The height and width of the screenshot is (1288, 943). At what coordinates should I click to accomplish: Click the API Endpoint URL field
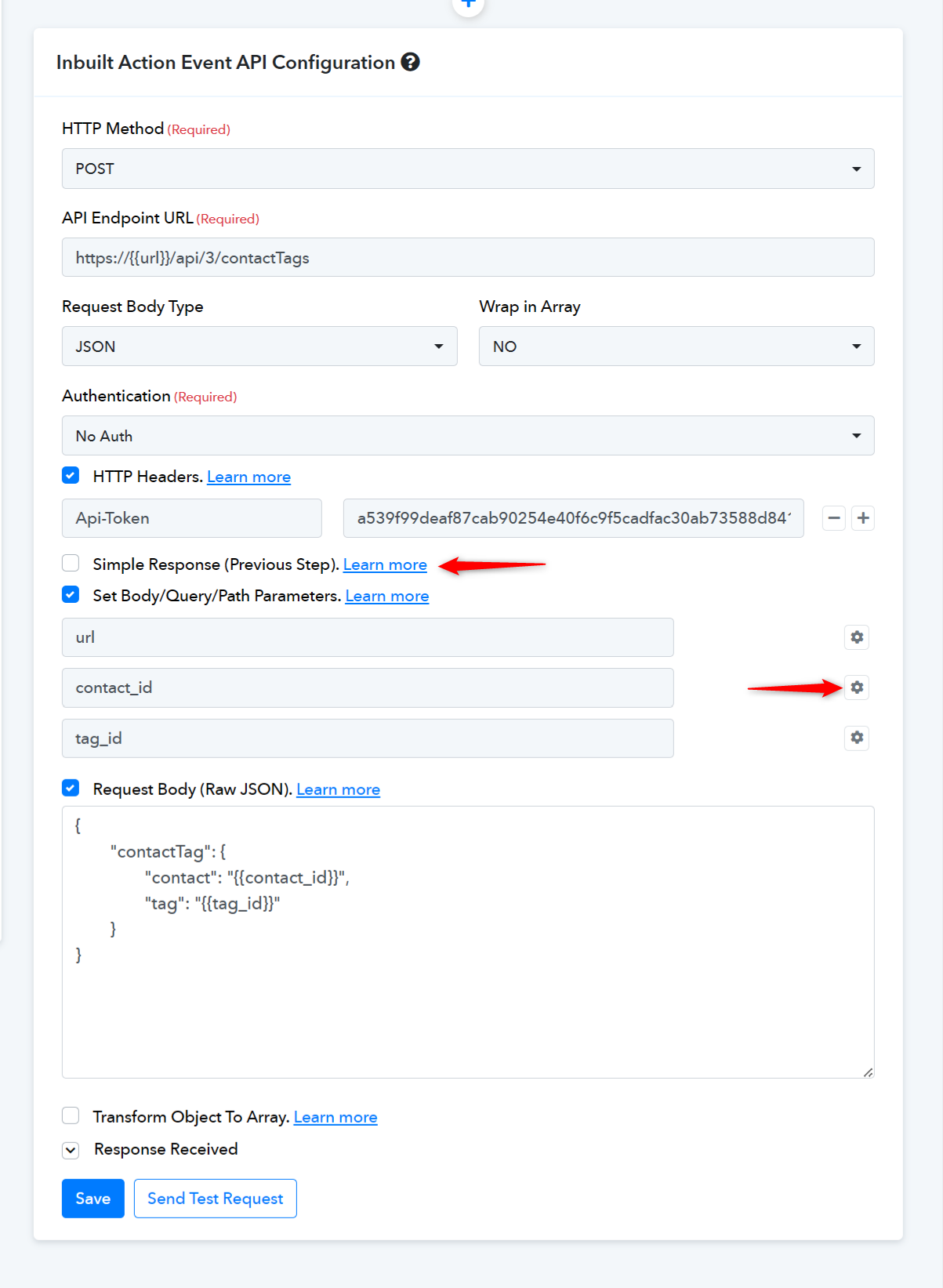pyautogui.click(x=468, y=257)
